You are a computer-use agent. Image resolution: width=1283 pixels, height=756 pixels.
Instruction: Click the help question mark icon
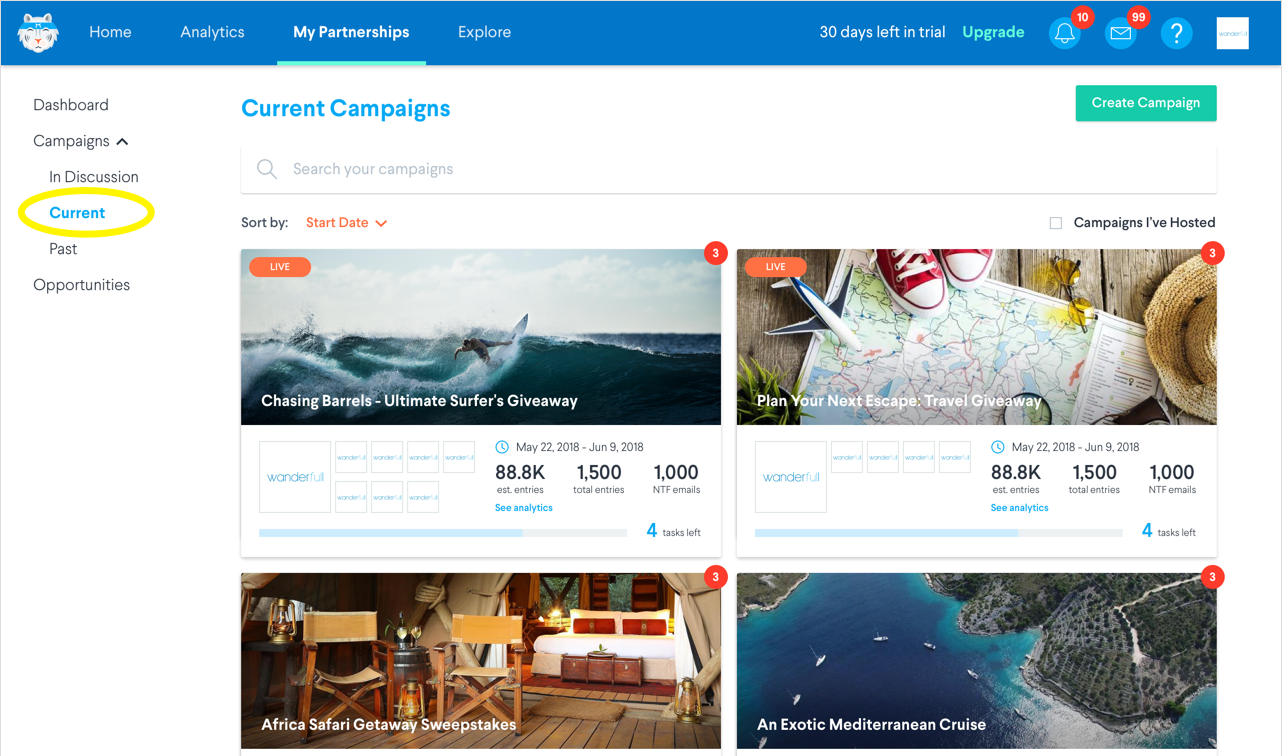(x=1177, y=33)
